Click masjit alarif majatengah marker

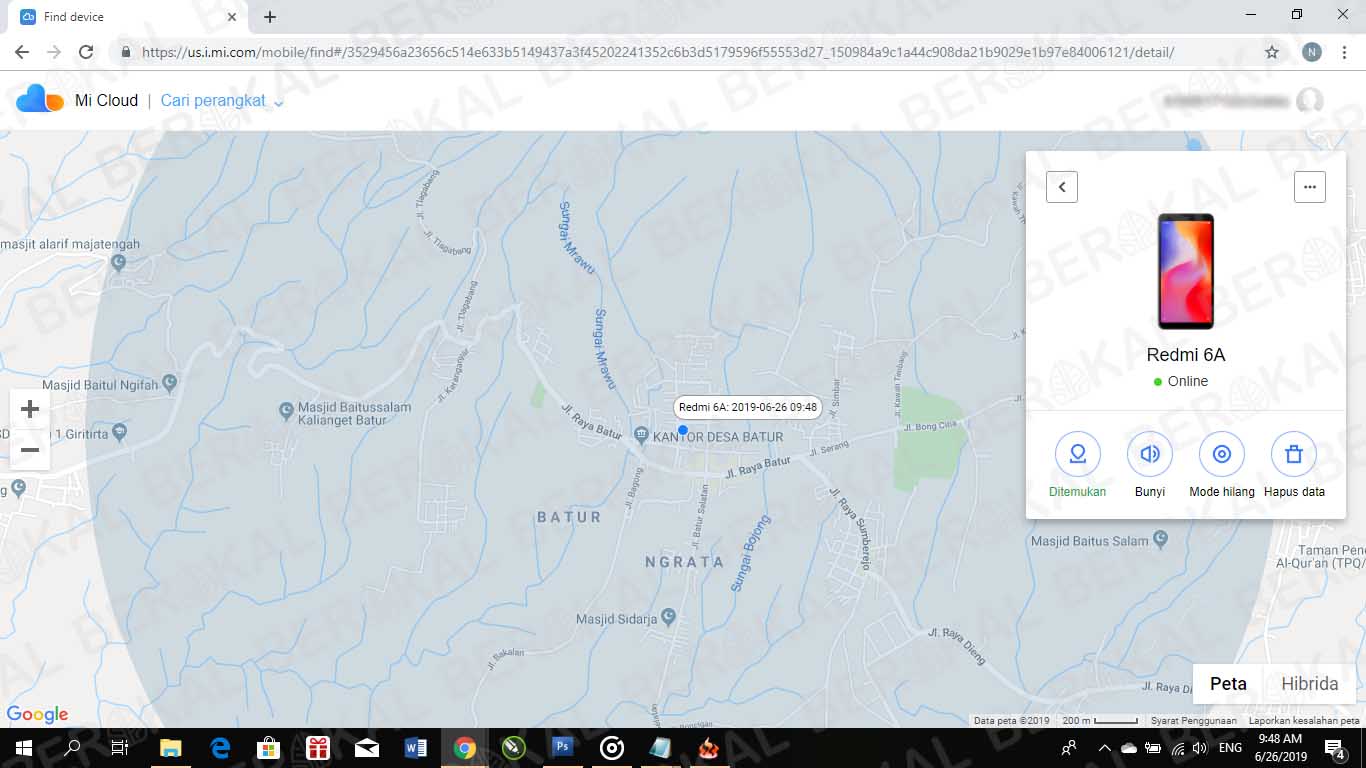tap(119, 263)
